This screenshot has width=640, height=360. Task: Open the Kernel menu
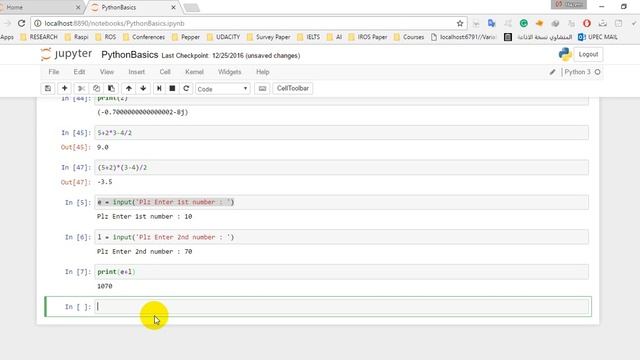194,72
